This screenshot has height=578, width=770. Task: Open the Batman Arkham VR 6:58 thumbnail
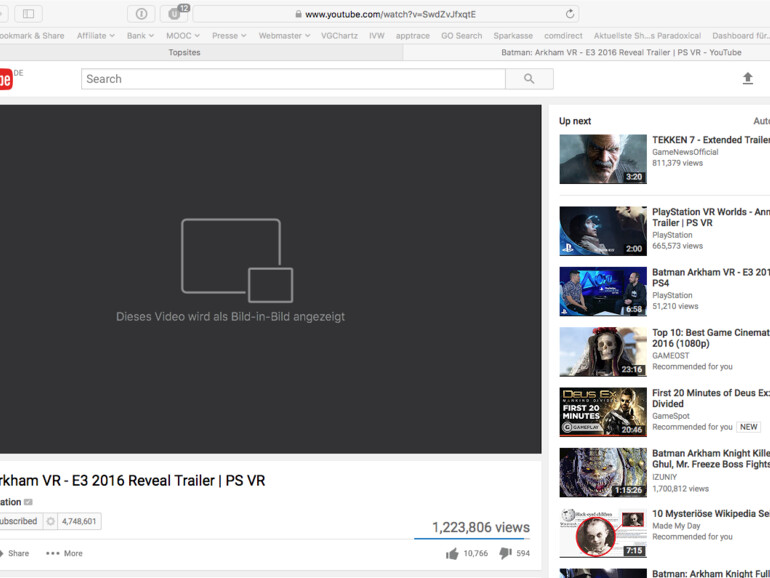click(603, 291)
